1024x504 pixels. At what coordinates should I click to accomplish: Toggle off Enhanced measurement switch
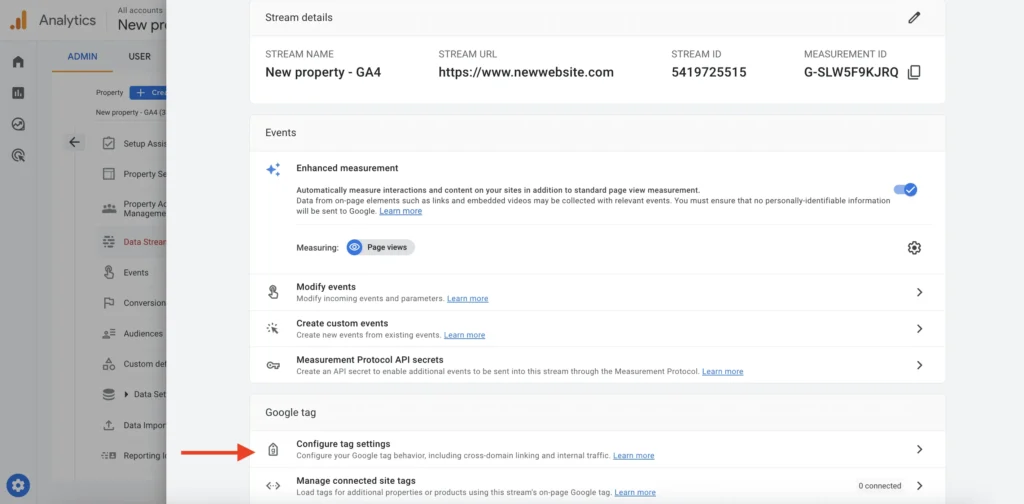pyautogui.click(x=906, y=189)
